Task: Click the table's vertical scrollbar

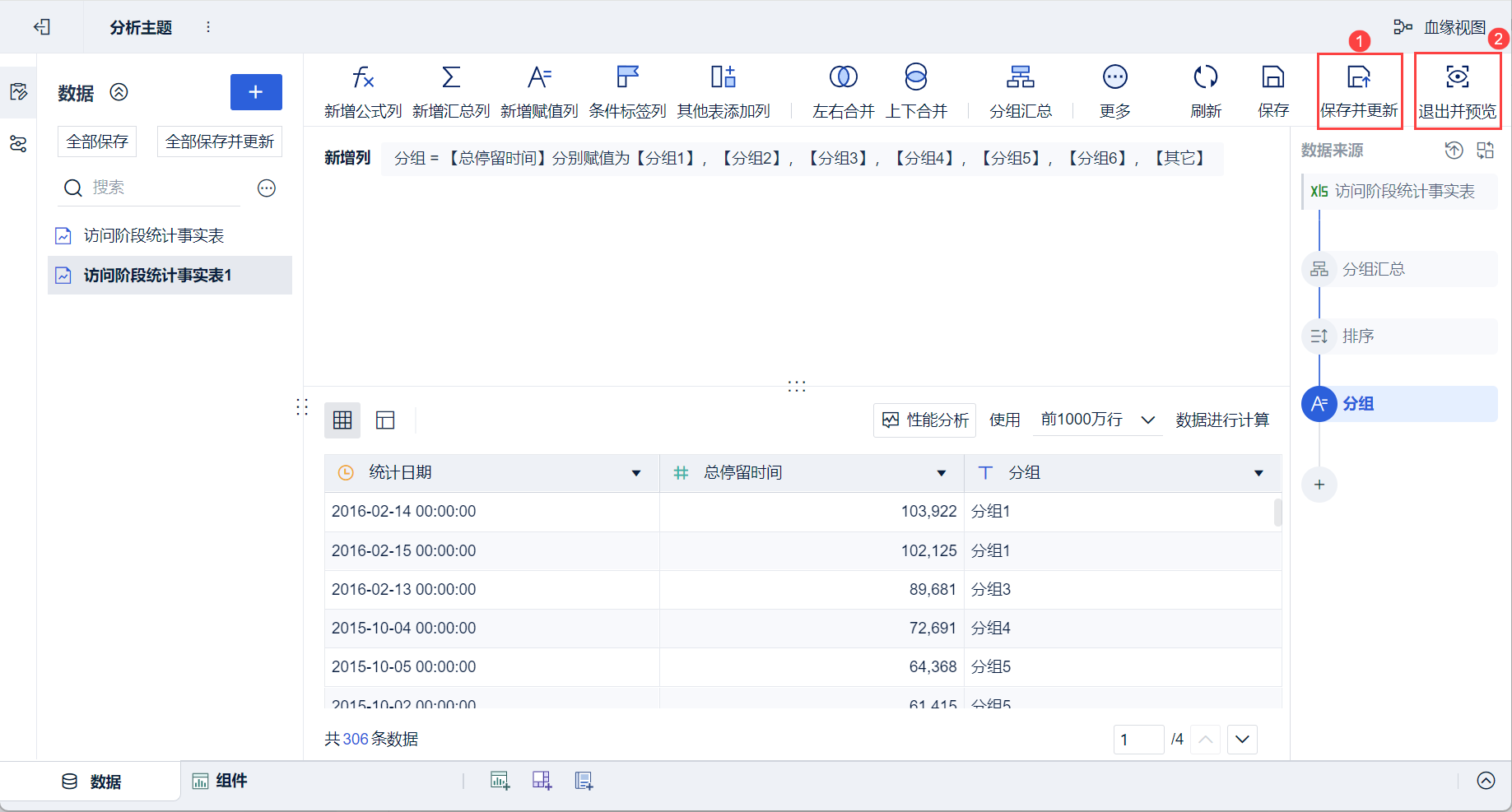Action: [x=1278, y=512]
